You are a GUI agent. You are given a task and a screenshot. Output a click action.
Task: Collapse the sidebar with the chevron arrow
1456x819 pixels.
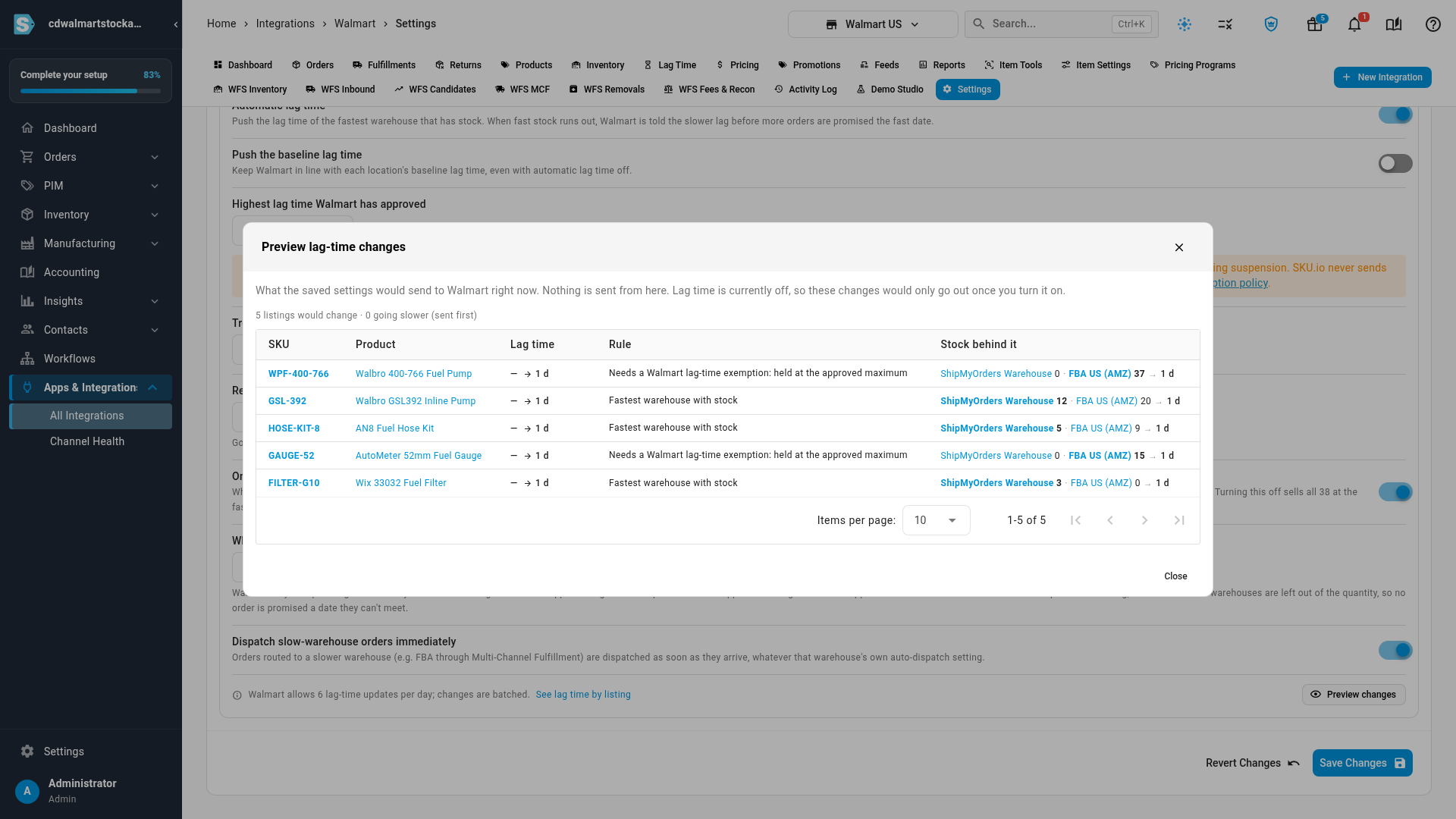click(x=176, y=24)
